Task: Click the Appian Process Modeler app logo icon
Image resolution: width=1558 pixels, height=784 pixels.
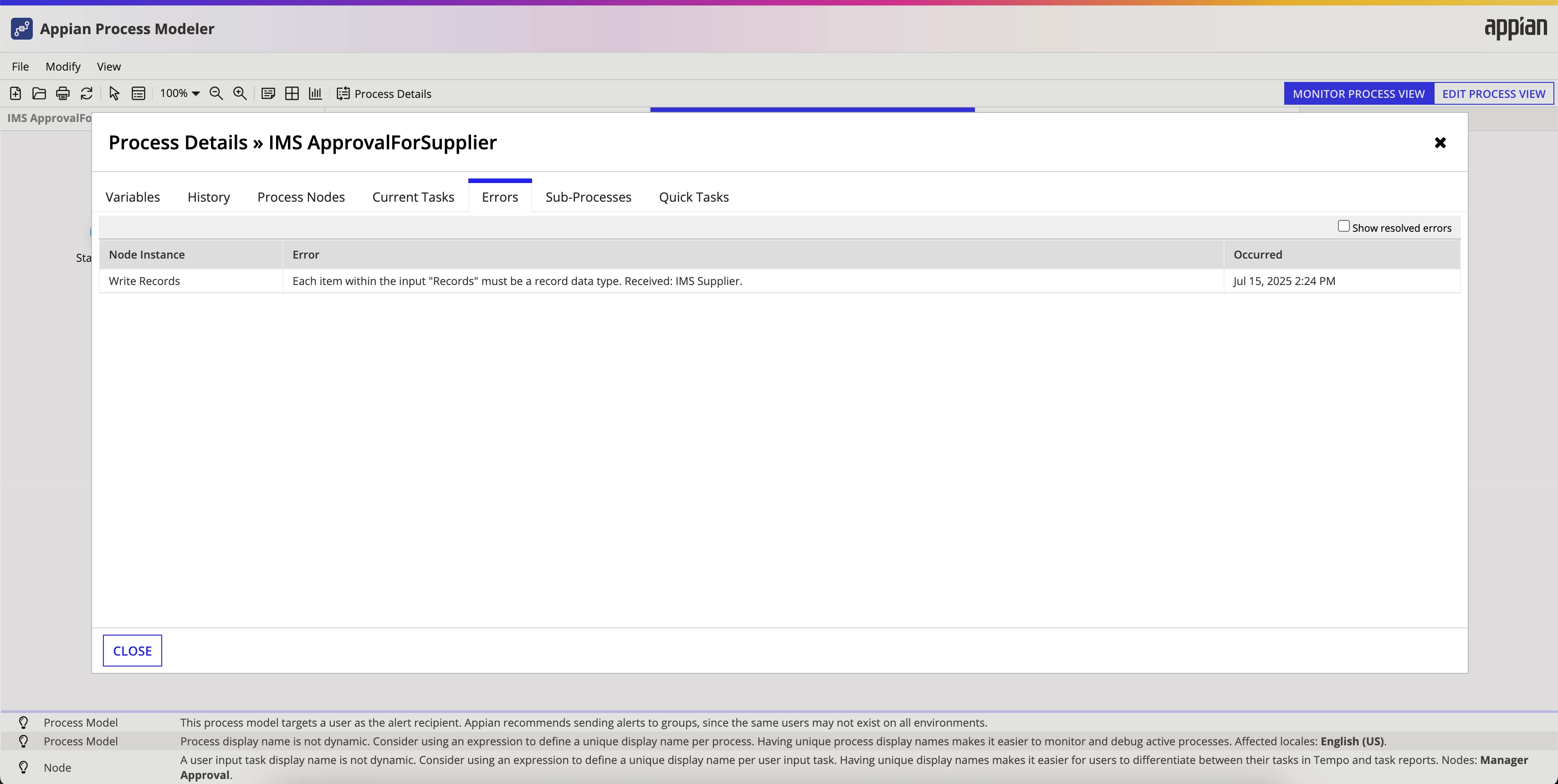Action: (22, 28)
